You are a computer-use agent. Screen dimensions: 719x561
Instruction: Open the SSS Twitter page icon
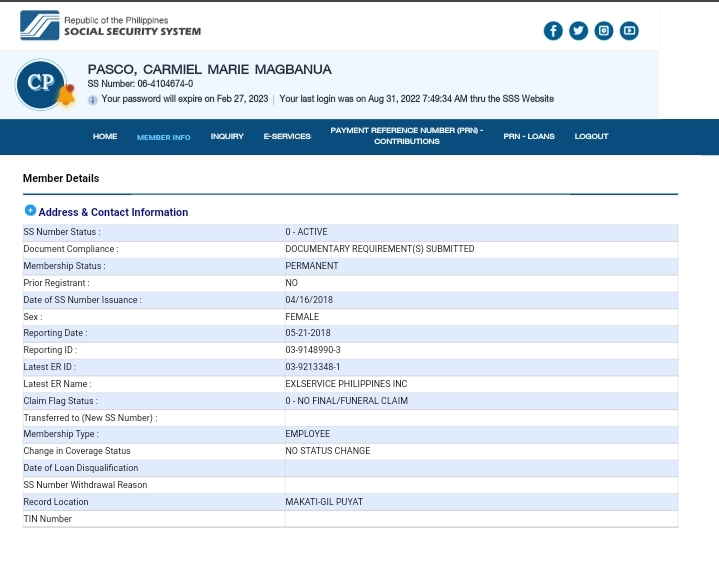point(578,31)
